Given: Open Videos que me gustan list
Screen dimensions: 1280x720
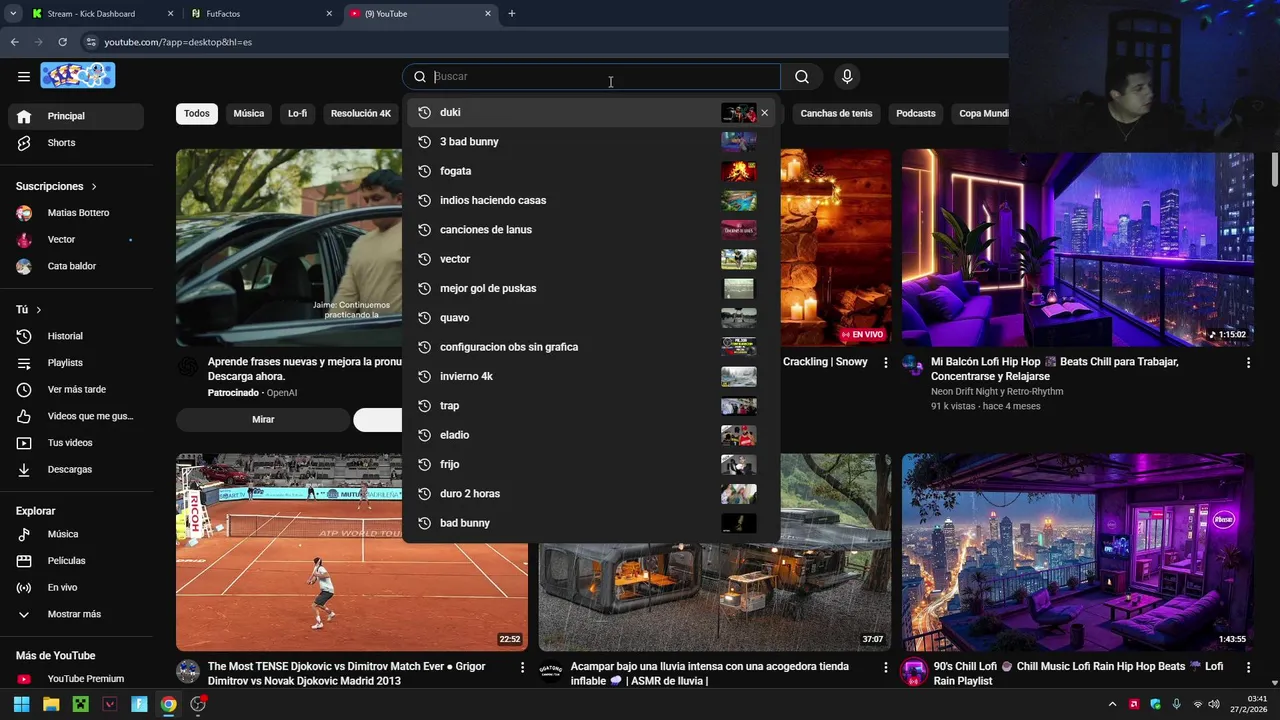Looking at the screenshot, I should pyautogui.click(x=76, y=416).
